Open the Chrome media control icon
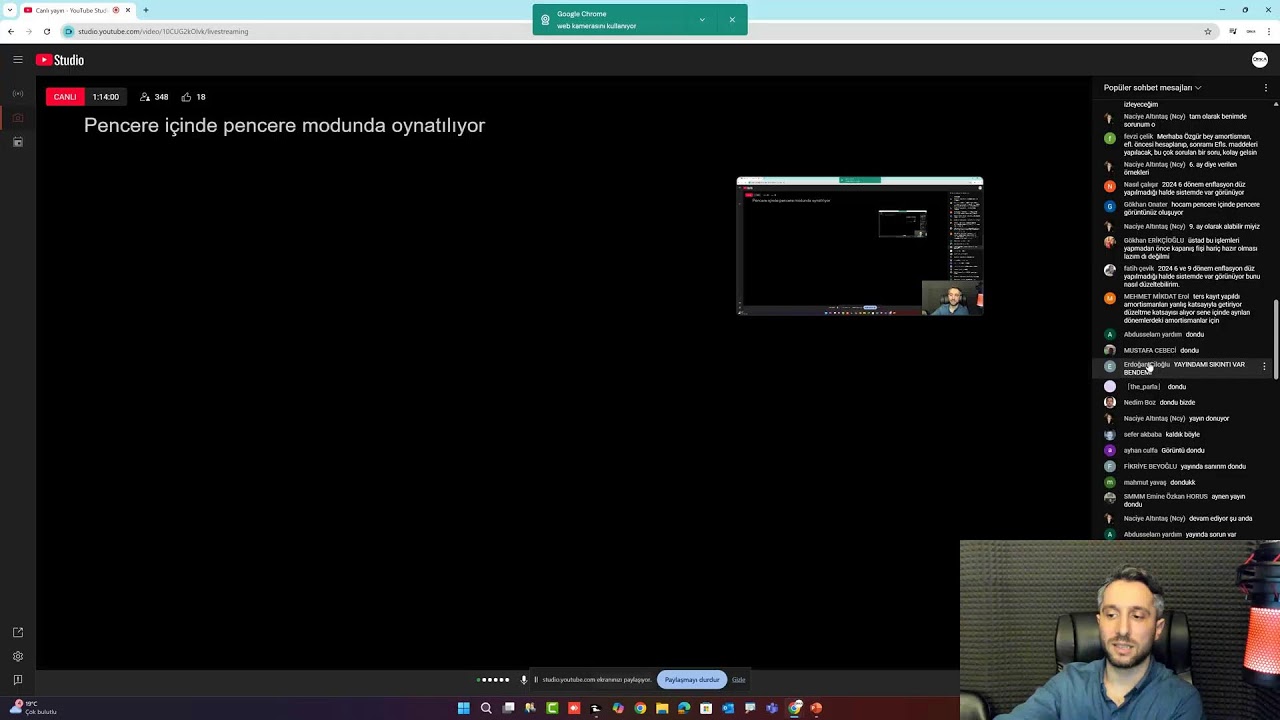 [1233, 31]
